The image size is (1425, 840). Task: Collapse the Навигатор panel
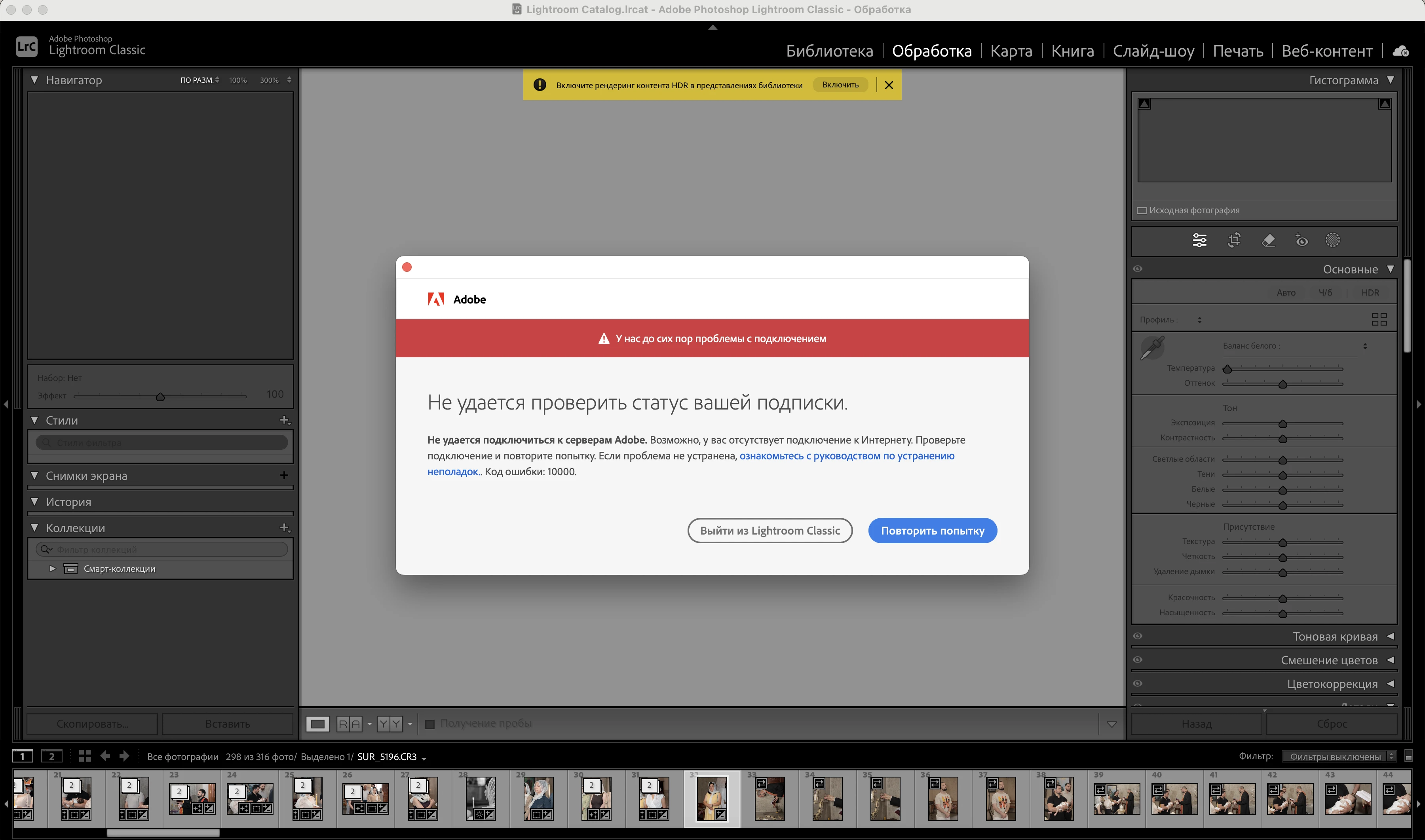34,80
